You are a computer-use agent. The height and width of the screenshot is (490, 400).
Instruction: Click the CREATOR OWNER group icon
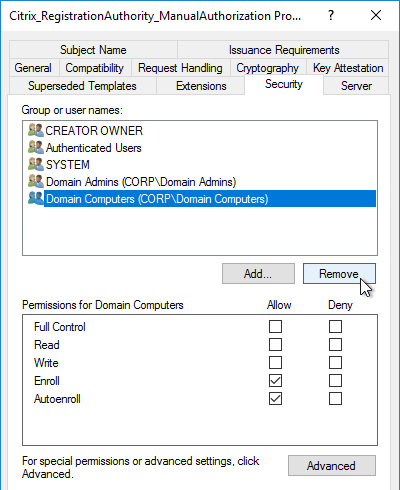36,130
